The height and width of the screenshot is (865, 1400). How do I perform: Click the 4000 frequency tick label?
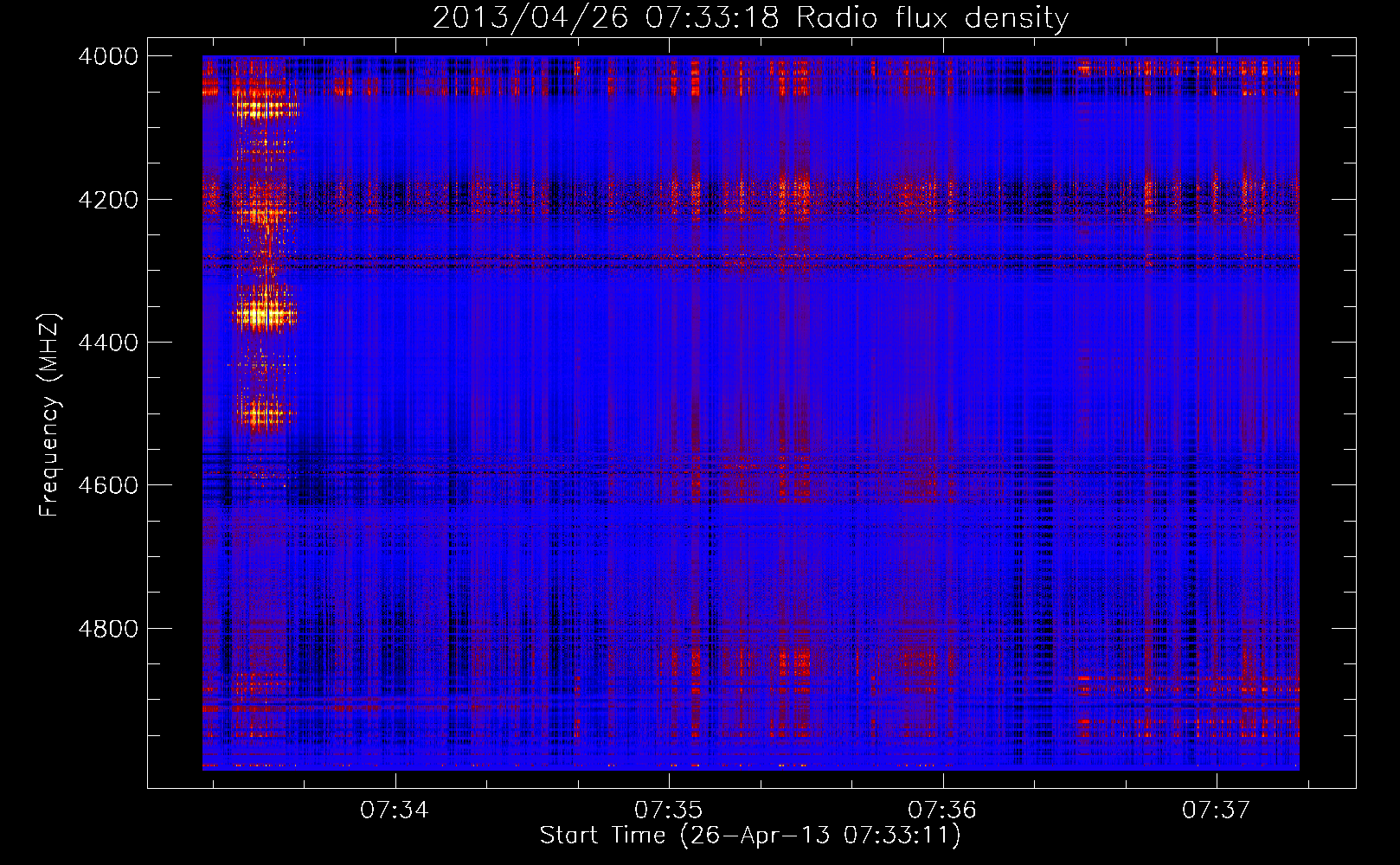tap(108, 56)
